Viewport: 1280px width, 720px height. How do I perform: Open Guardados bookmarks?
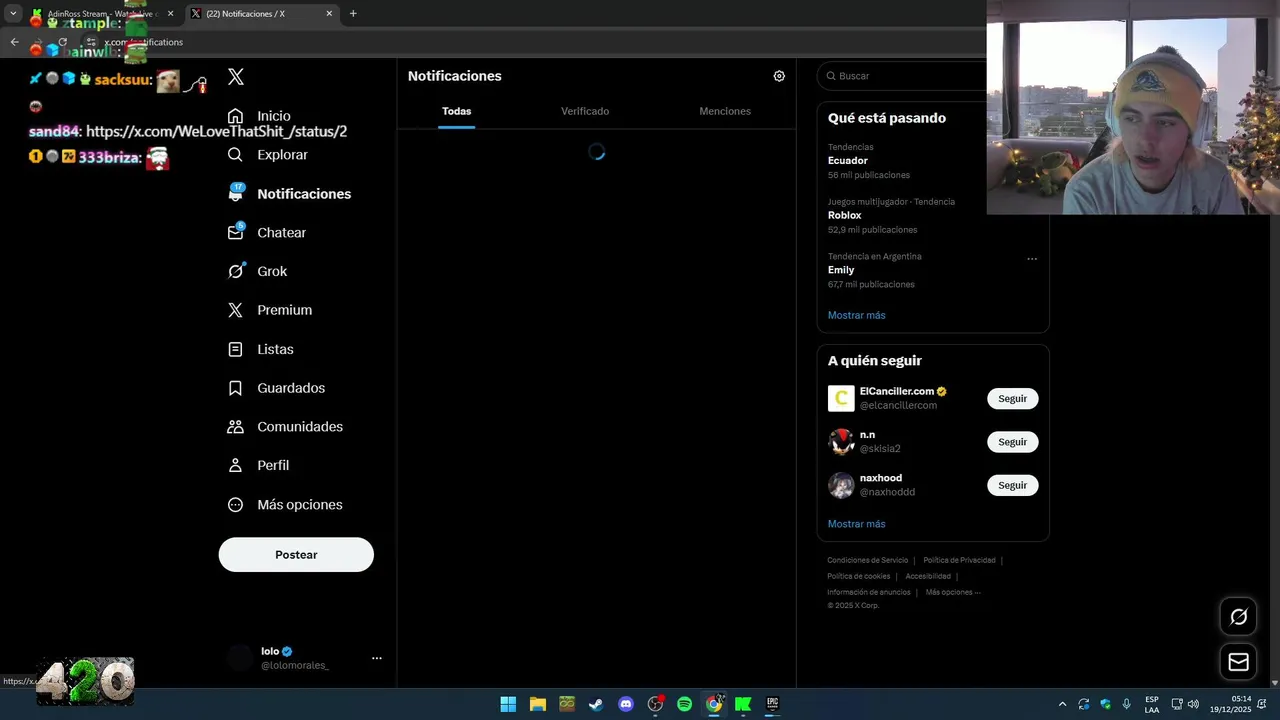click(277, 388)
